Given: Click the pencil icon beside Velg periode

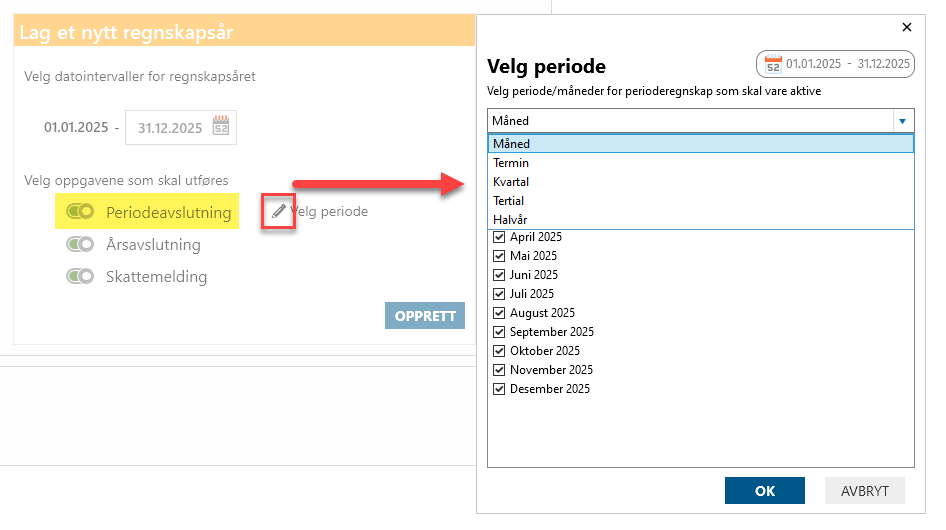Looking at the screenshot, I should tap(278, 211).
